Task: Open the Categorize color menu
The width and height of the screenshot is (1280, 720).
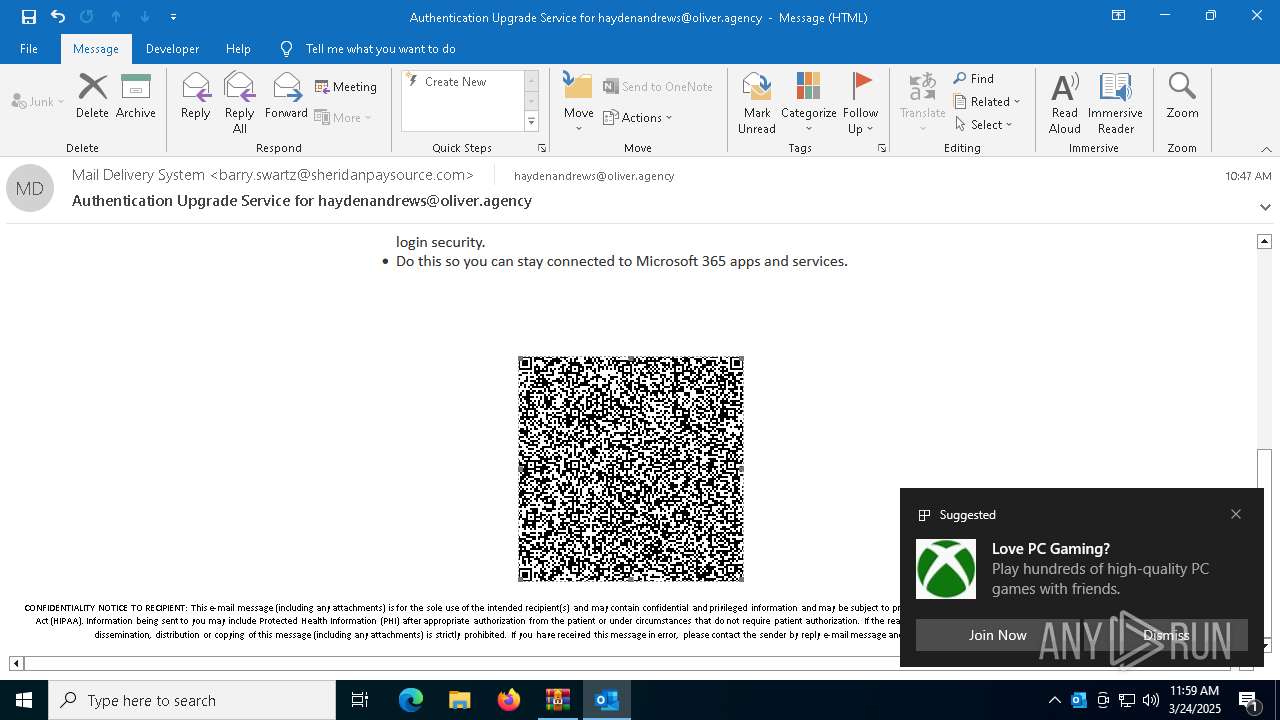Action: click(x=809, y=103)
